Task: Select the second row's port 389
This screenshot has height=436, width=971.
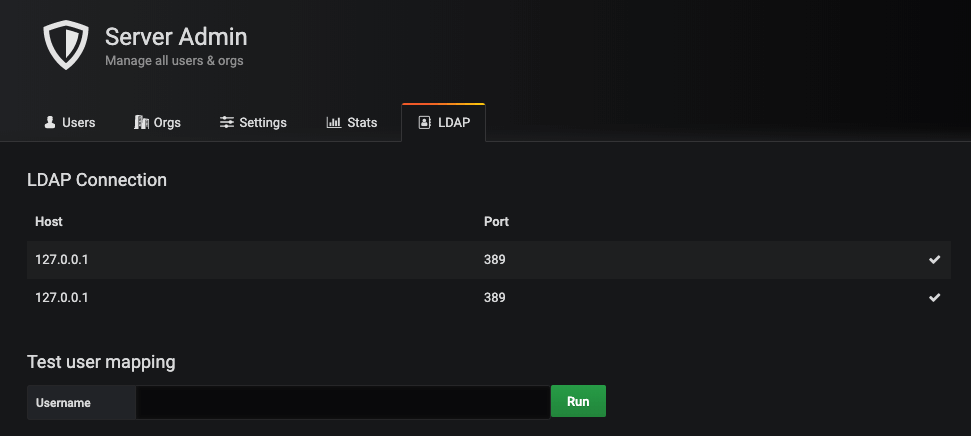Action: 495,298
